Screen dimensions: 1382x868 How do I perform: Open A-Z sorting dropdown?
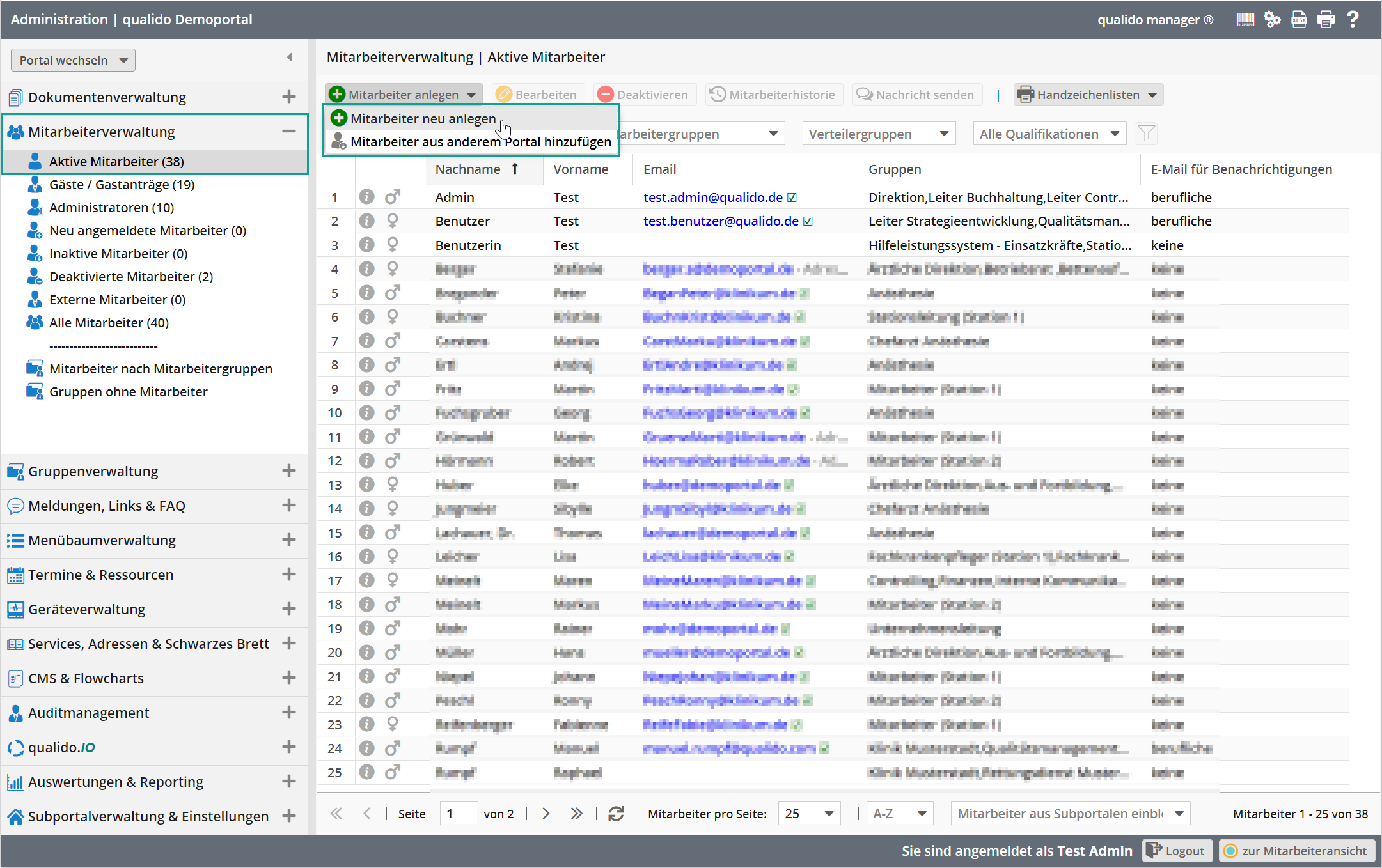pos(900,814)
